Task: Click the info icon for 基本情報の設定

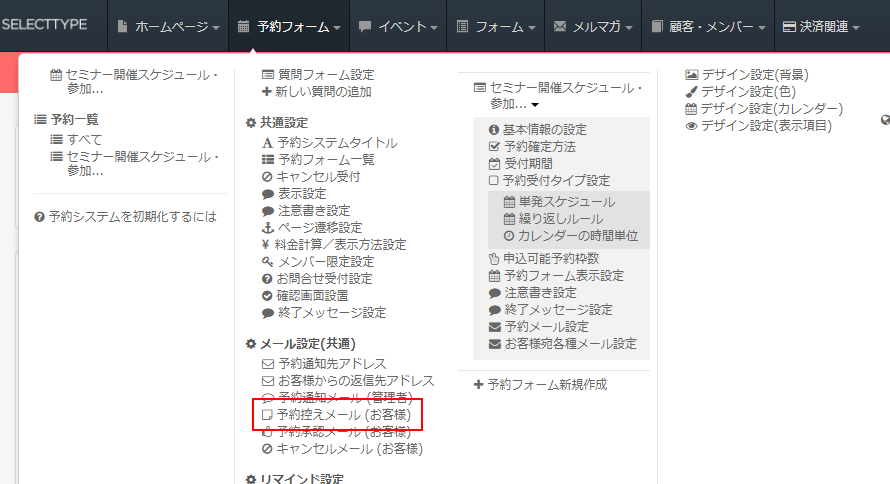Action: [494, 130]
